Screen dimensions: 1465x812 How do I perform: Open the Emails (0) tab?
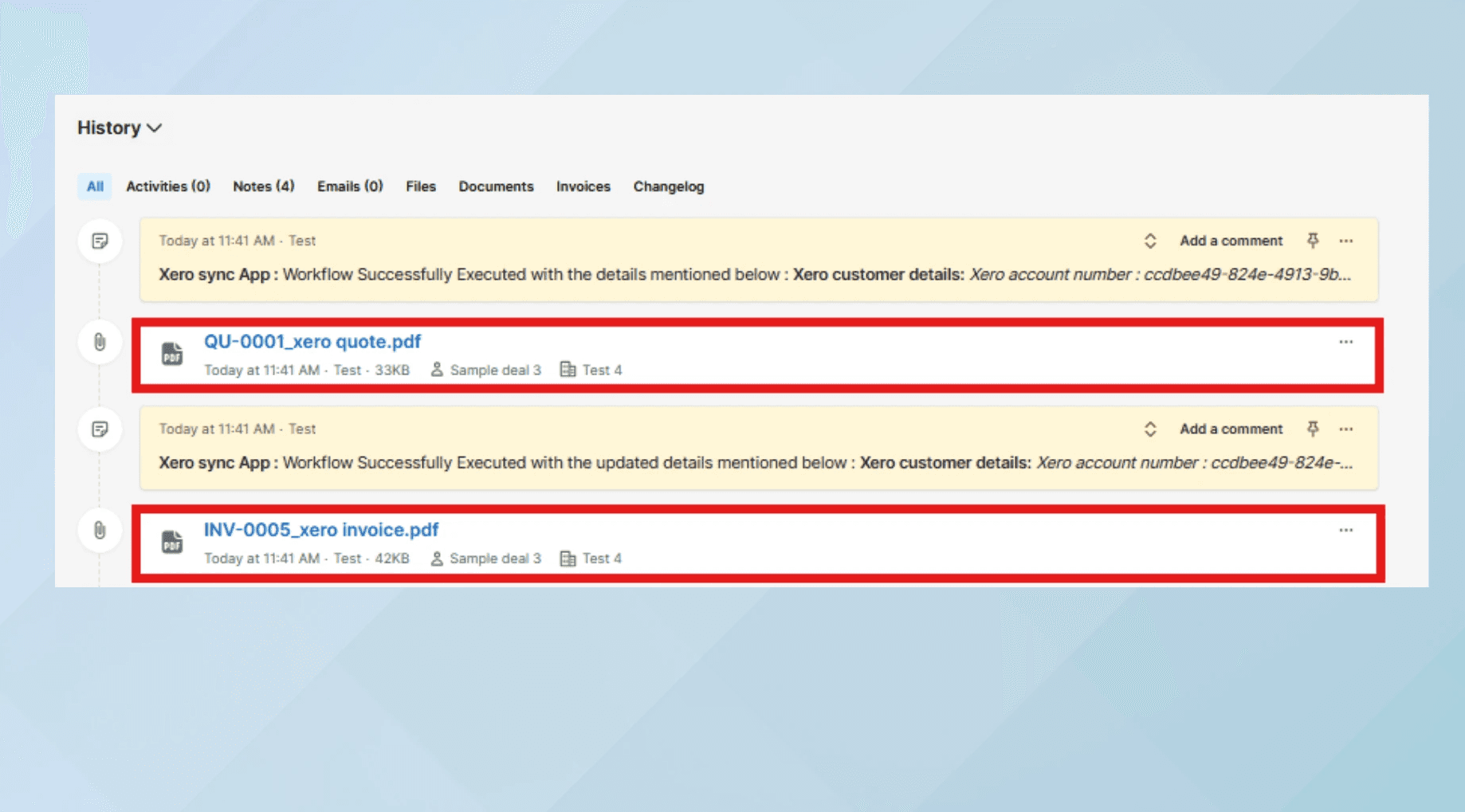(x=350, y=186)
